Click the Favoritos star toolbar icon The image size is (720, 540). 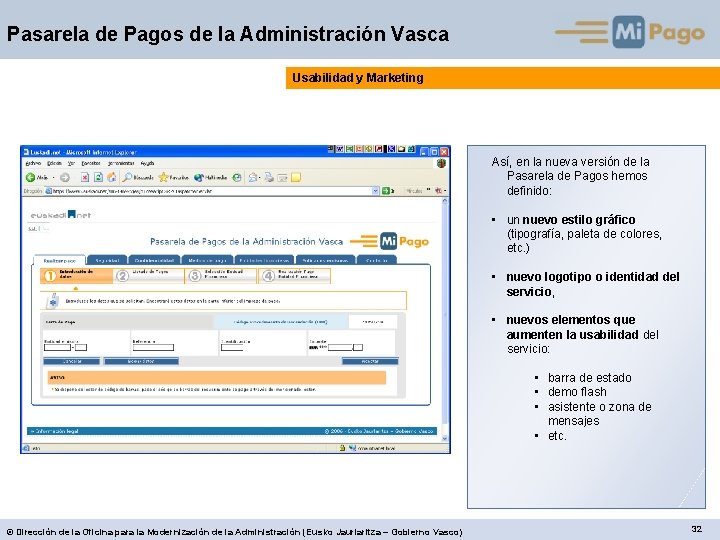tap(163, 177)
